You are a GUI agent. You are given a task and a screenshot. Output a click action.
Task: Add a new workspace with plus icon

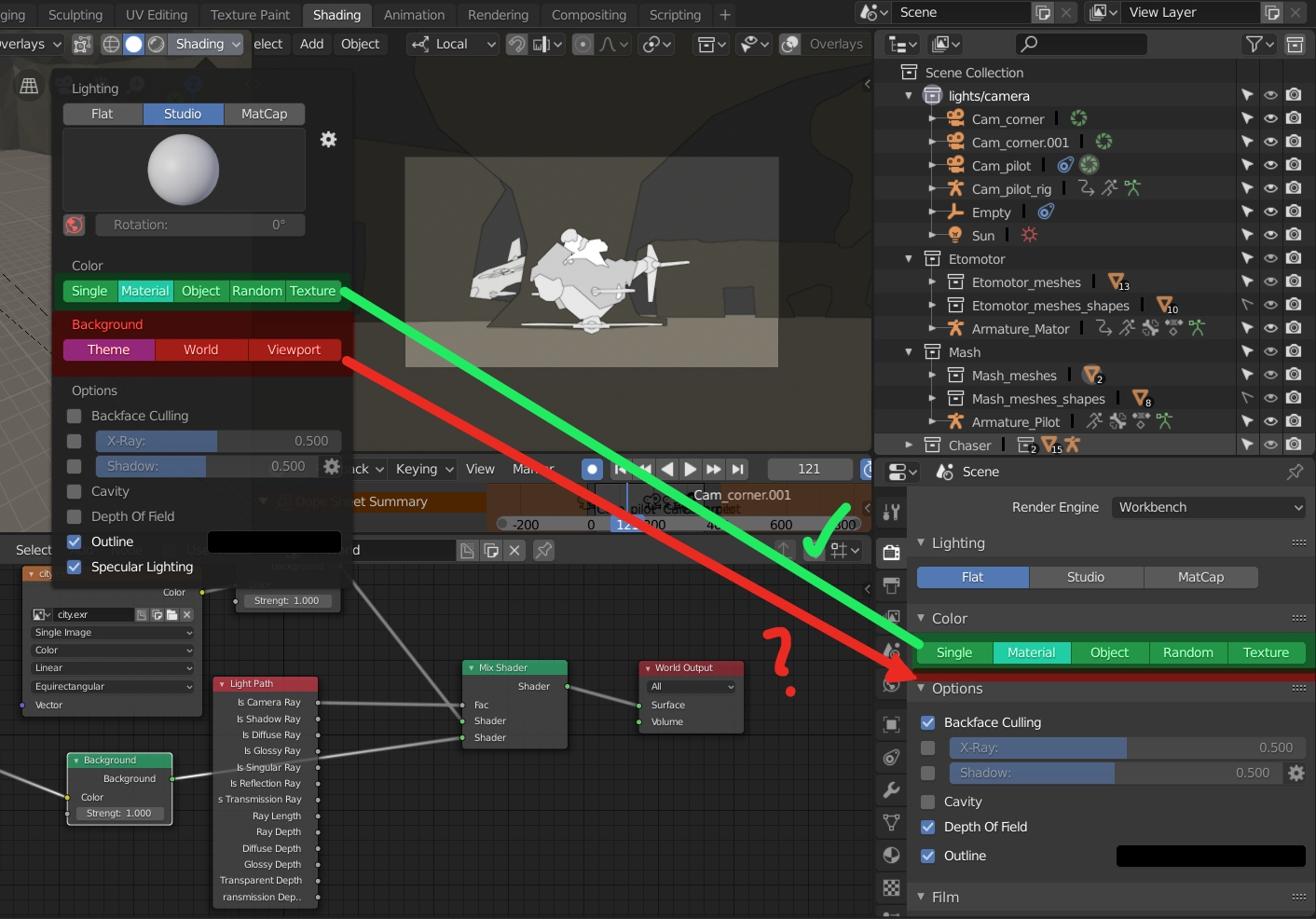725,15
